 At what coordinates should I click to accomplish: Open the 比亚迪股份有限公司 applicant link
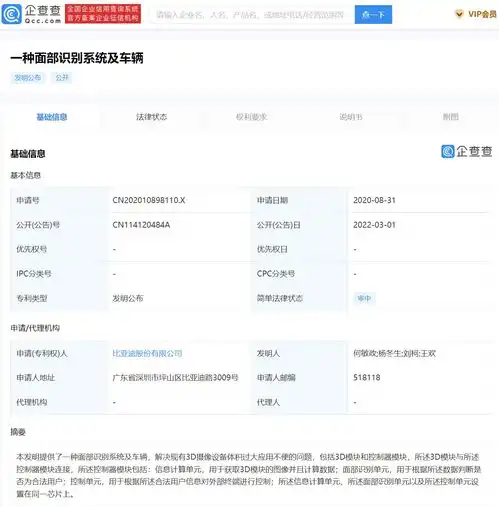[147, 353]
